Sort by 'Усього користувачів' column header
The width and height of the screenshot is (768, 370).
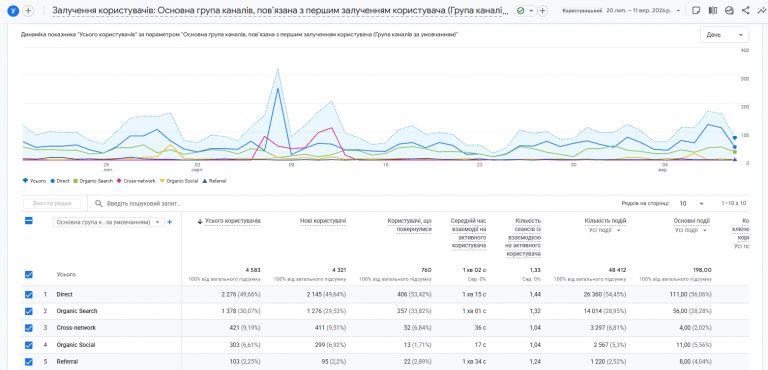tap(232, 221)
